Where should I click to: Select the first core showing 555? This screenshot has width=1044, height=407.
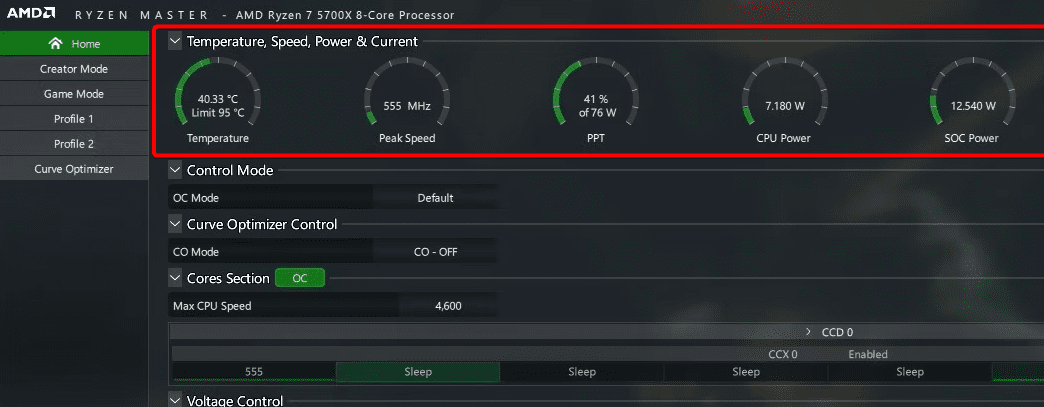tap(254, 372)
